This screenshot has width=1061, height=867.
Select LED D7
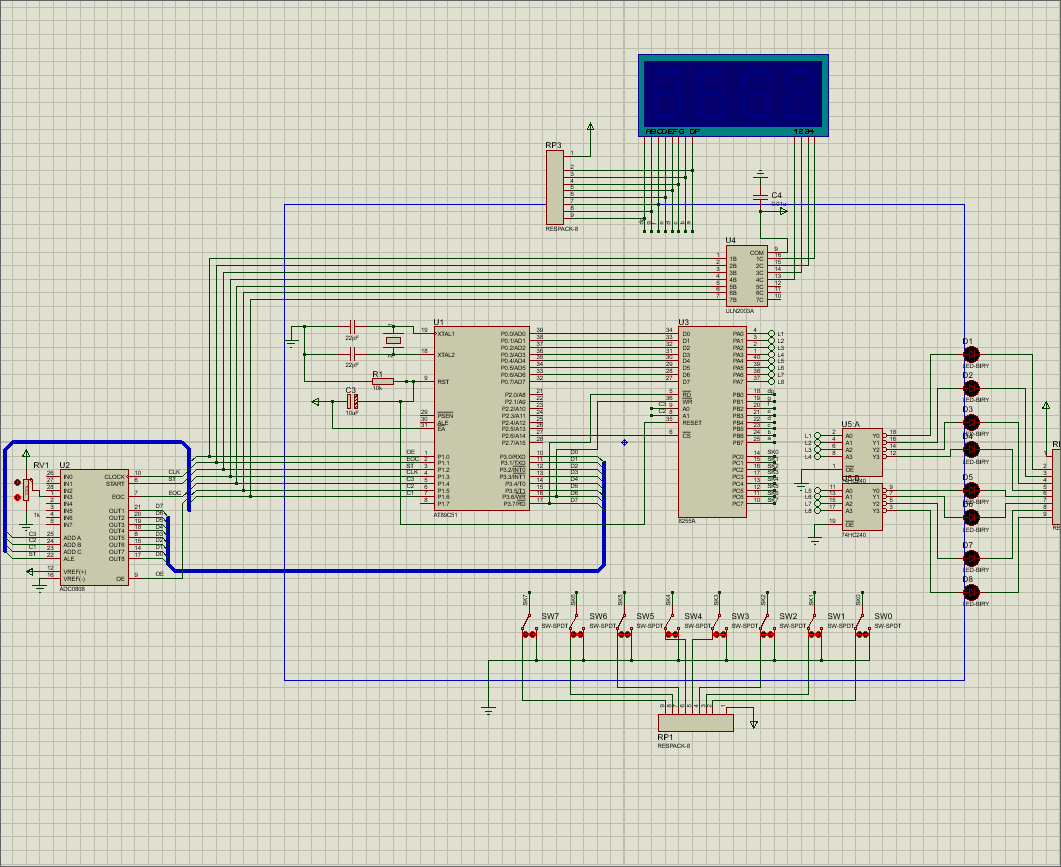tap(971, 558)
